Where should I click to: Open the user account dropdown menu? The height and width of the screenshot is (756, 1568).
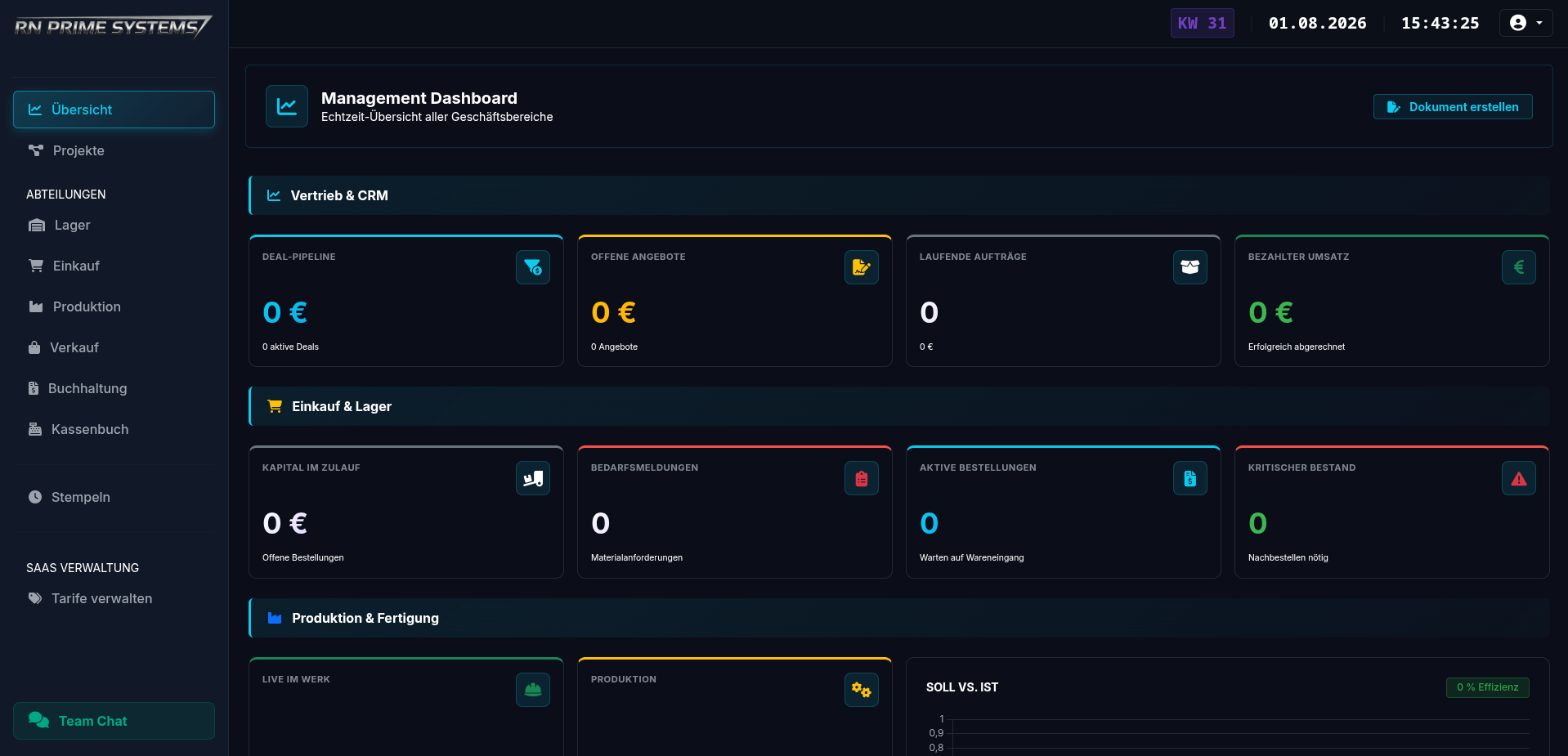[x=1525, y=23]
